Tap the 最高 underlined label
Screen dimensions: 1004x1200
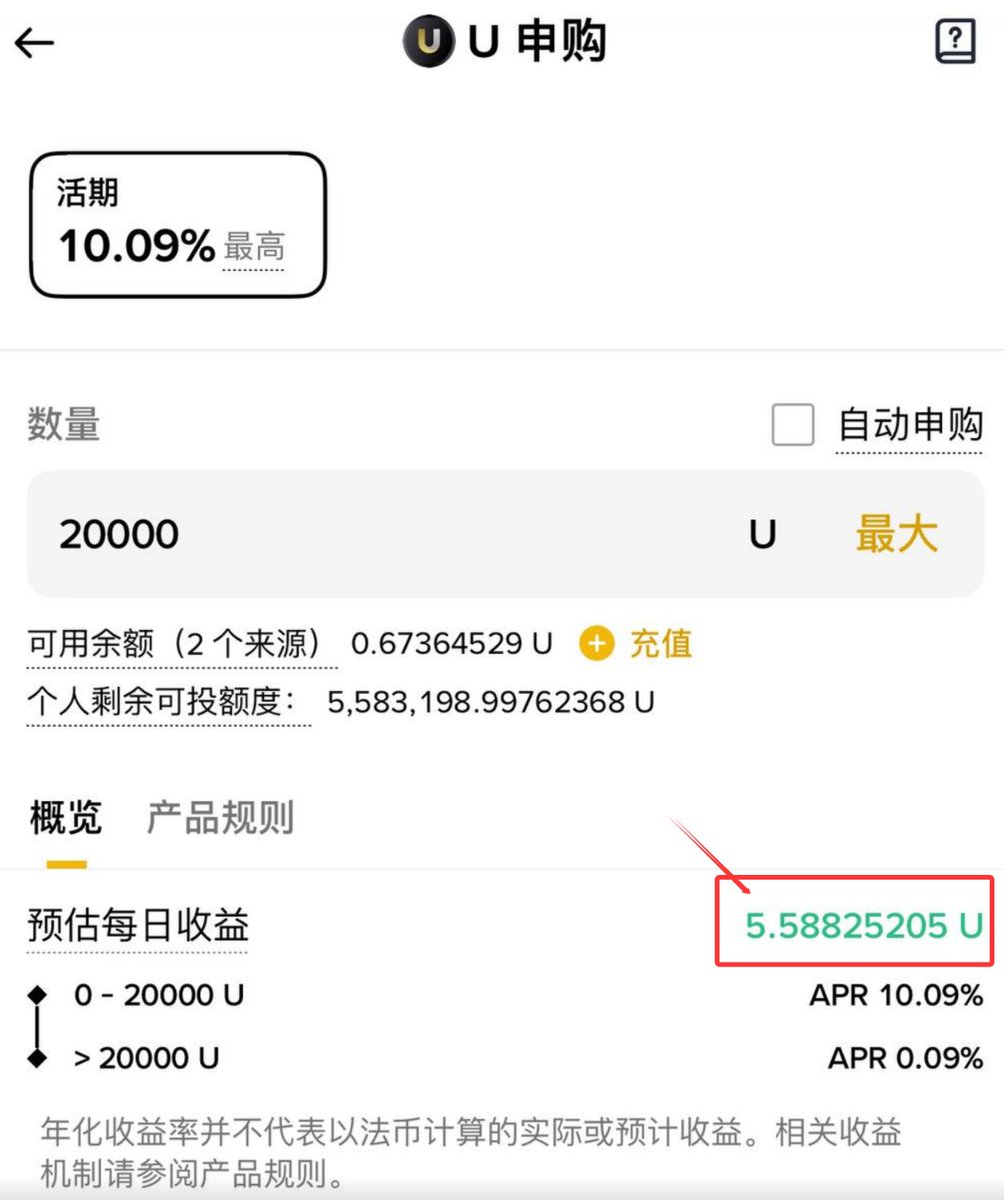[254, 246]
